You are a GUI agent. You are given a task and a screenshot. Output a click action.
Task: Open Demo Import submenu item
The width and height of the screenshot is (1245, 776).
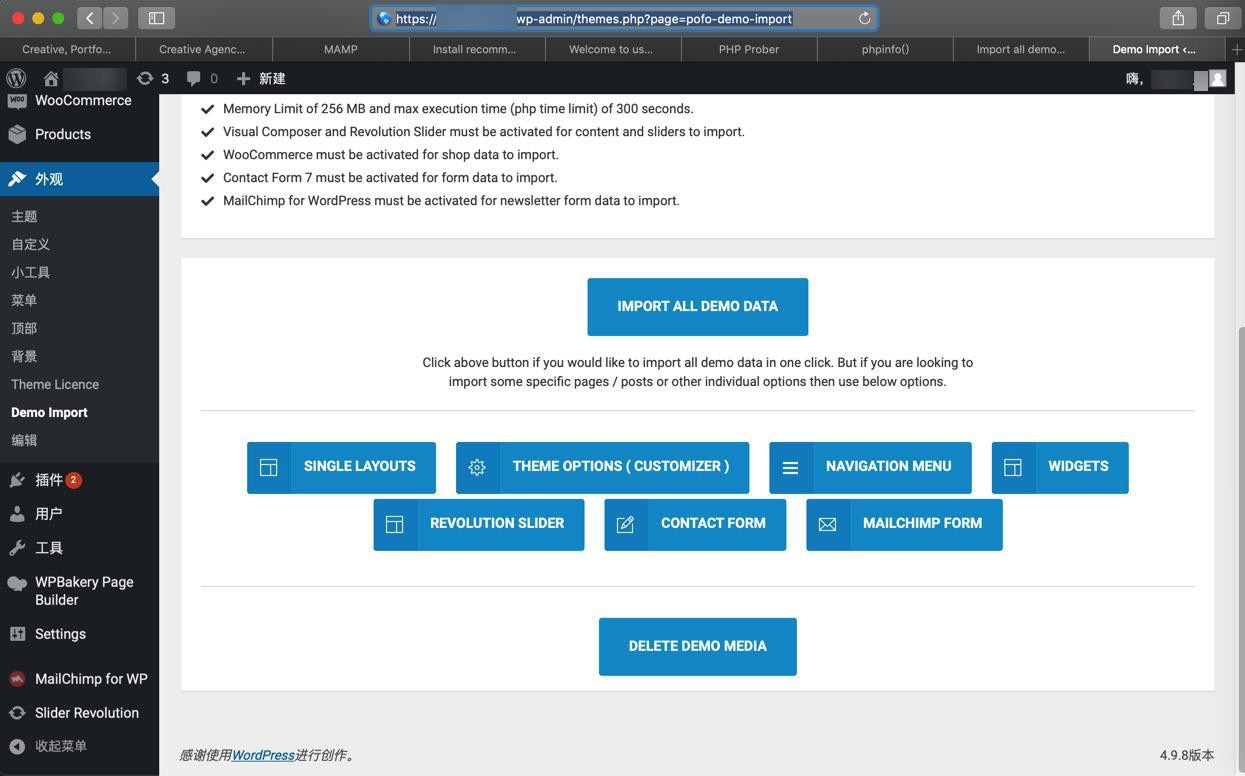click(x=49, y=412)
